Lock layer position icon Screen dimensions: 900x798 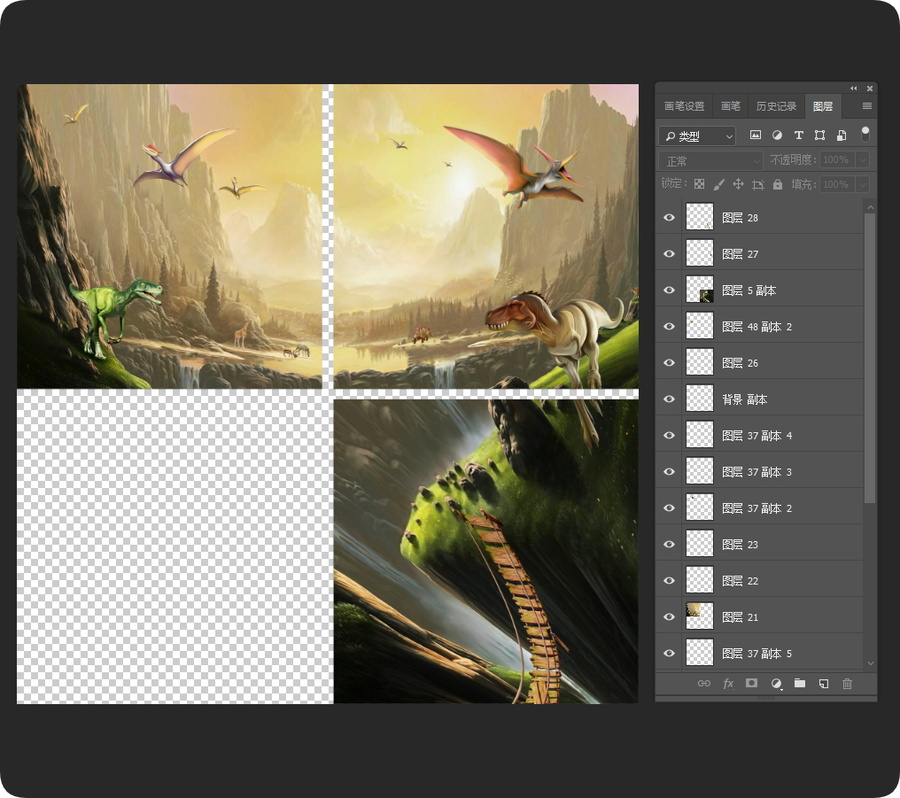coord(738,184)
